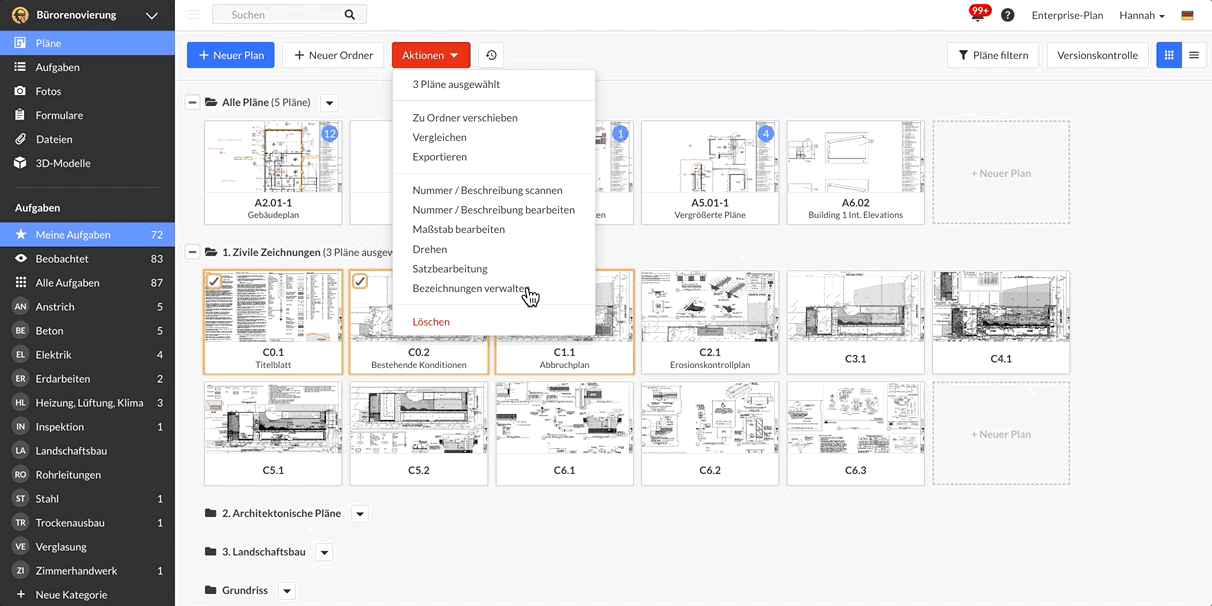Open 3. Landschaftsbau folder
The height and width of the screenshot is (606, 1212).
(255, 552)
